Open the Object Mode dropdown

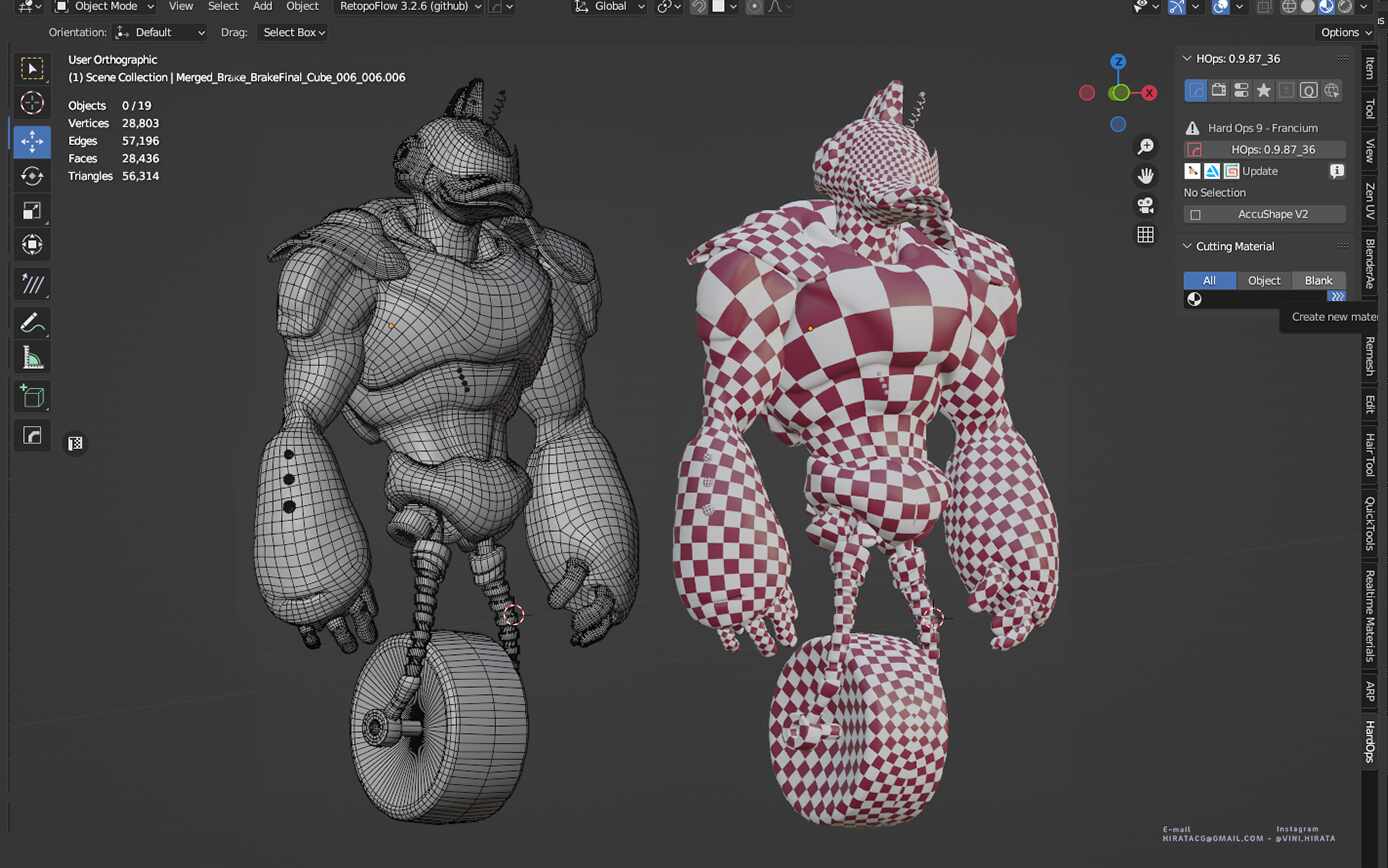pyautogui.click(x=105, y=6)
